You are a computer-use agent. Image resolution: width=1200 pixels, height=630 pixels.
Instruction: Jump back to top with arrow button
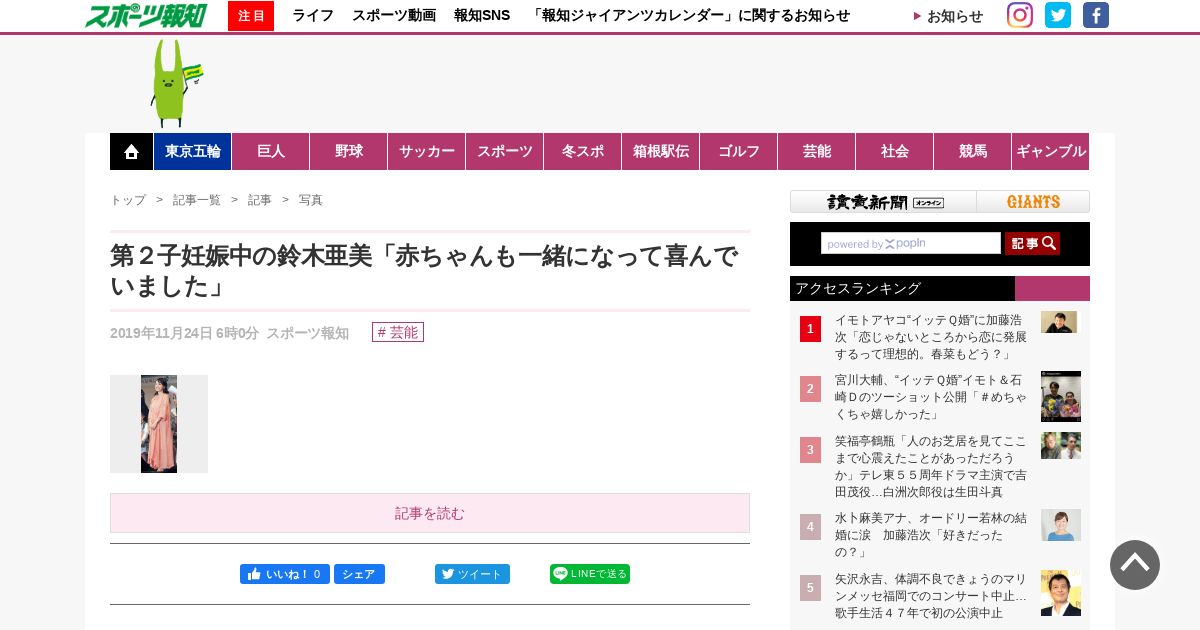pos(1135,565)
